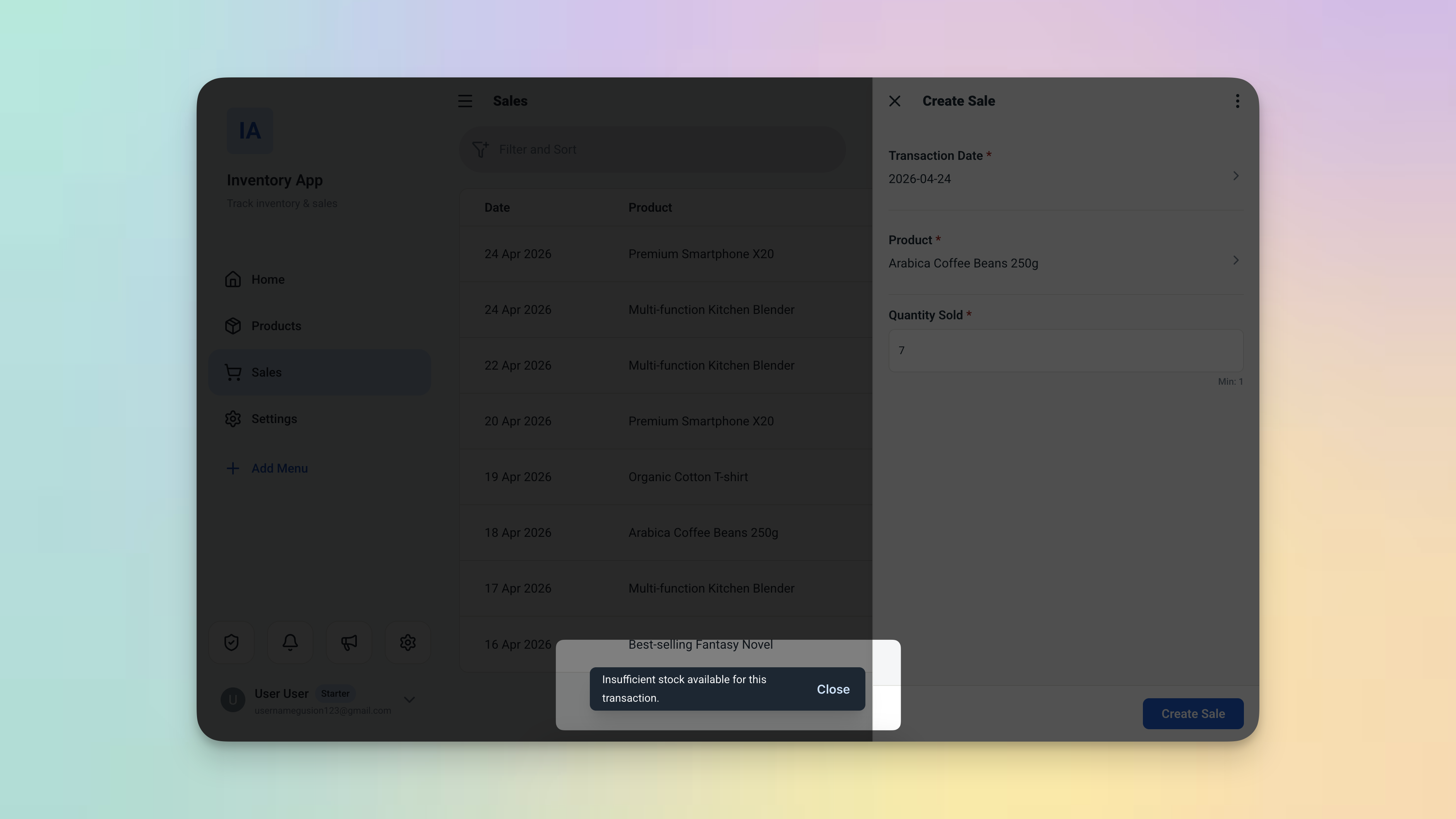Select Sales in sidebar
Viewport: 1456px width, 819px height.
319,372
